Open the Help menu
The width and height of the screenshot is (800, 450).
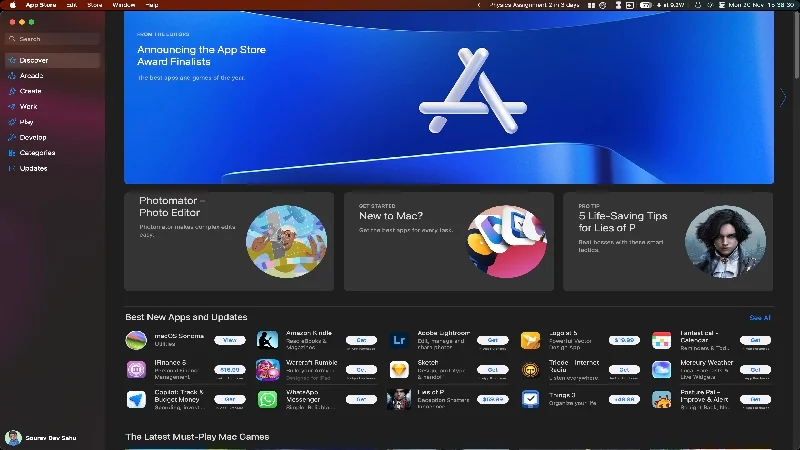(x=152, y=5)
